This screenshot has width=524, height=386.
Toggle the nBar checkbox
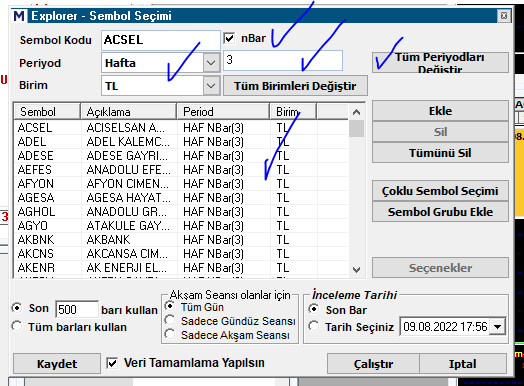click(x=229, y=38)
